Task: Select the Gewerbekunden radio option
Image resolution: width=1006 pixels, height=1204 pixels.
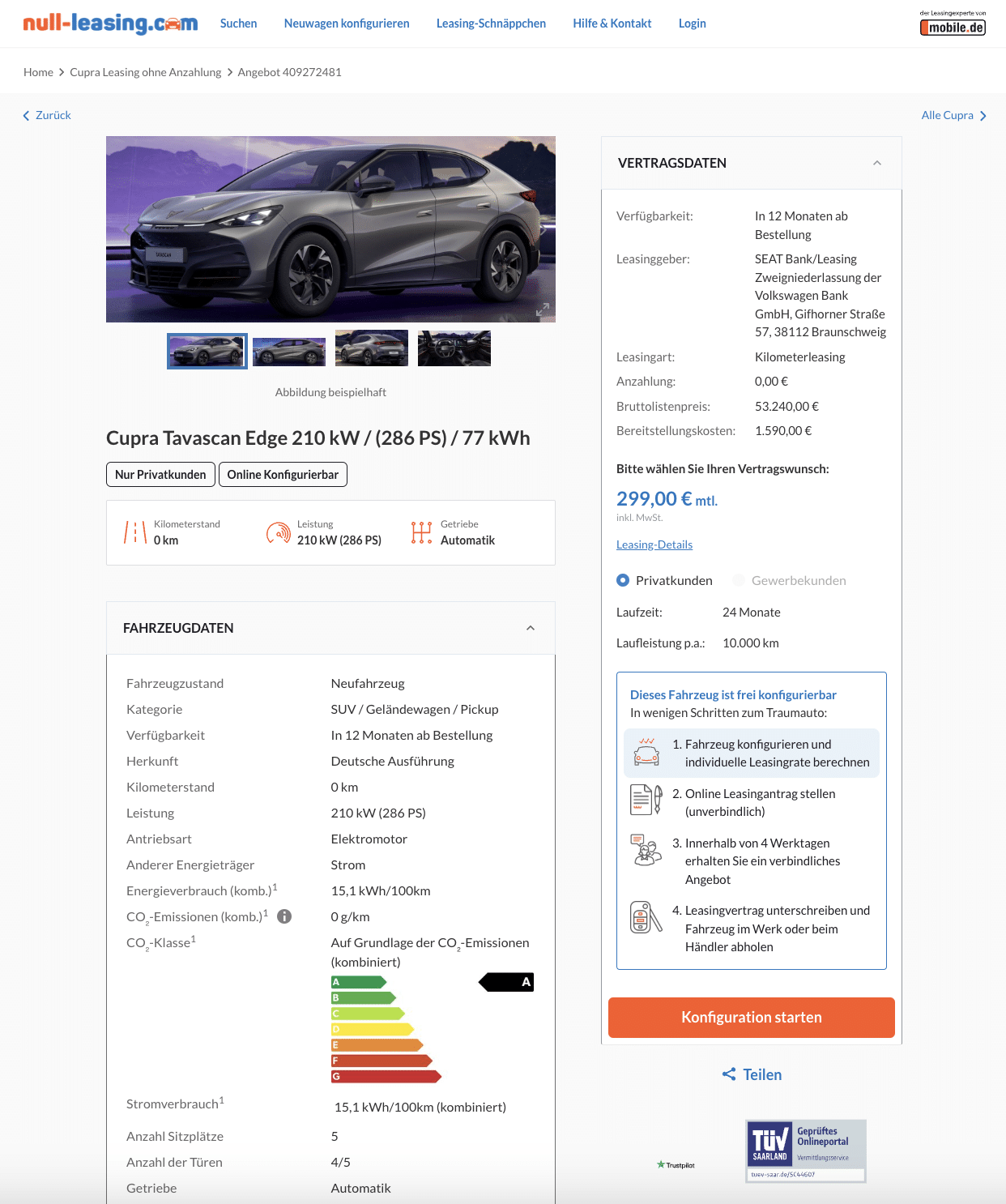Action: click(x=739, y=580)
